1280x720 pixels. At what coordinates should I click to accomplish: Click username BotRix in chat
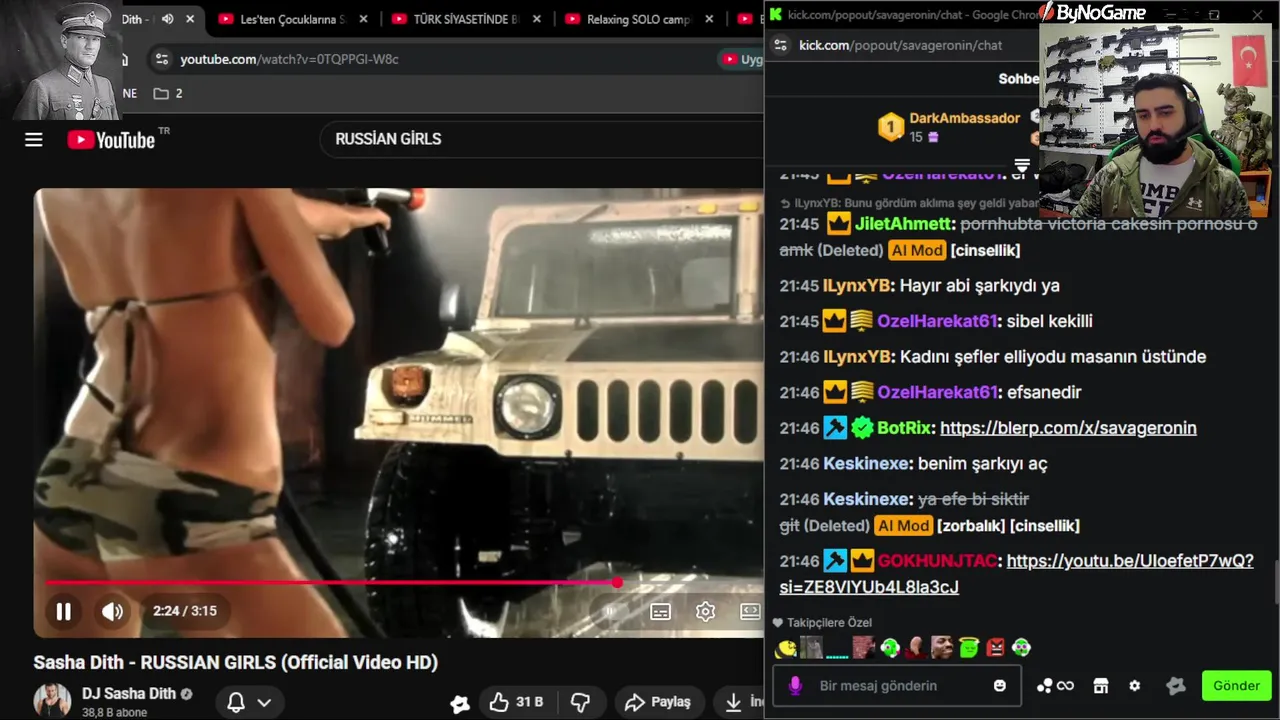point(904,428)
